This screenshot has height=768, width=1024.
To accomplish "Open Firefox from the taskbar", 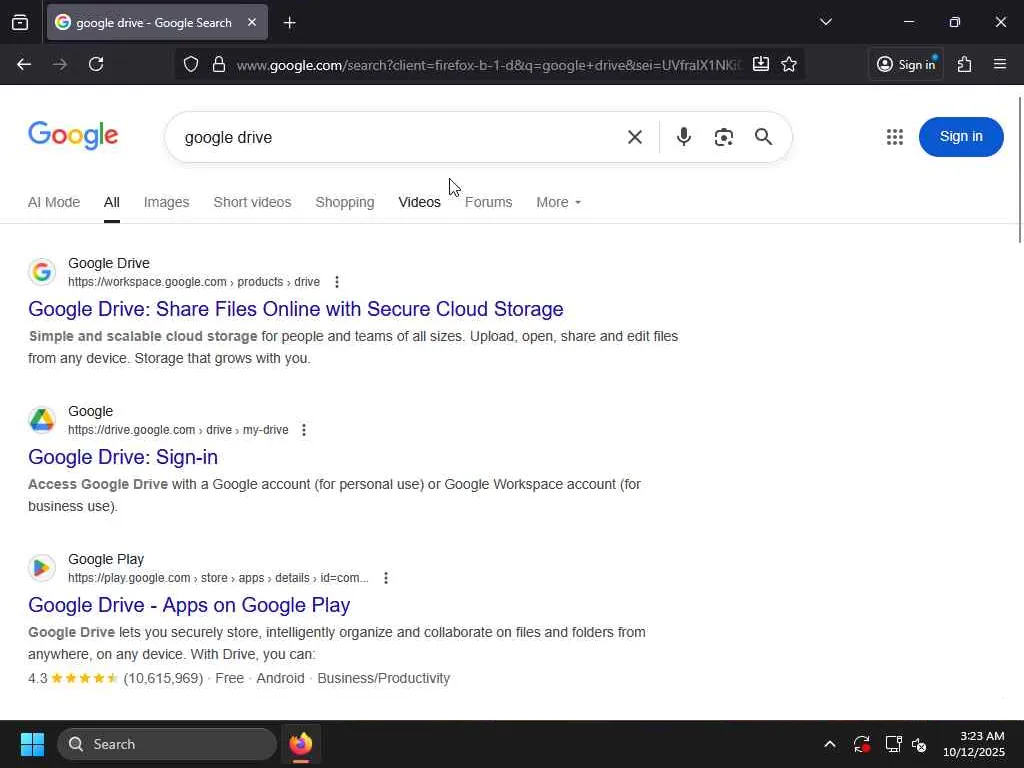I will [301, 744].
